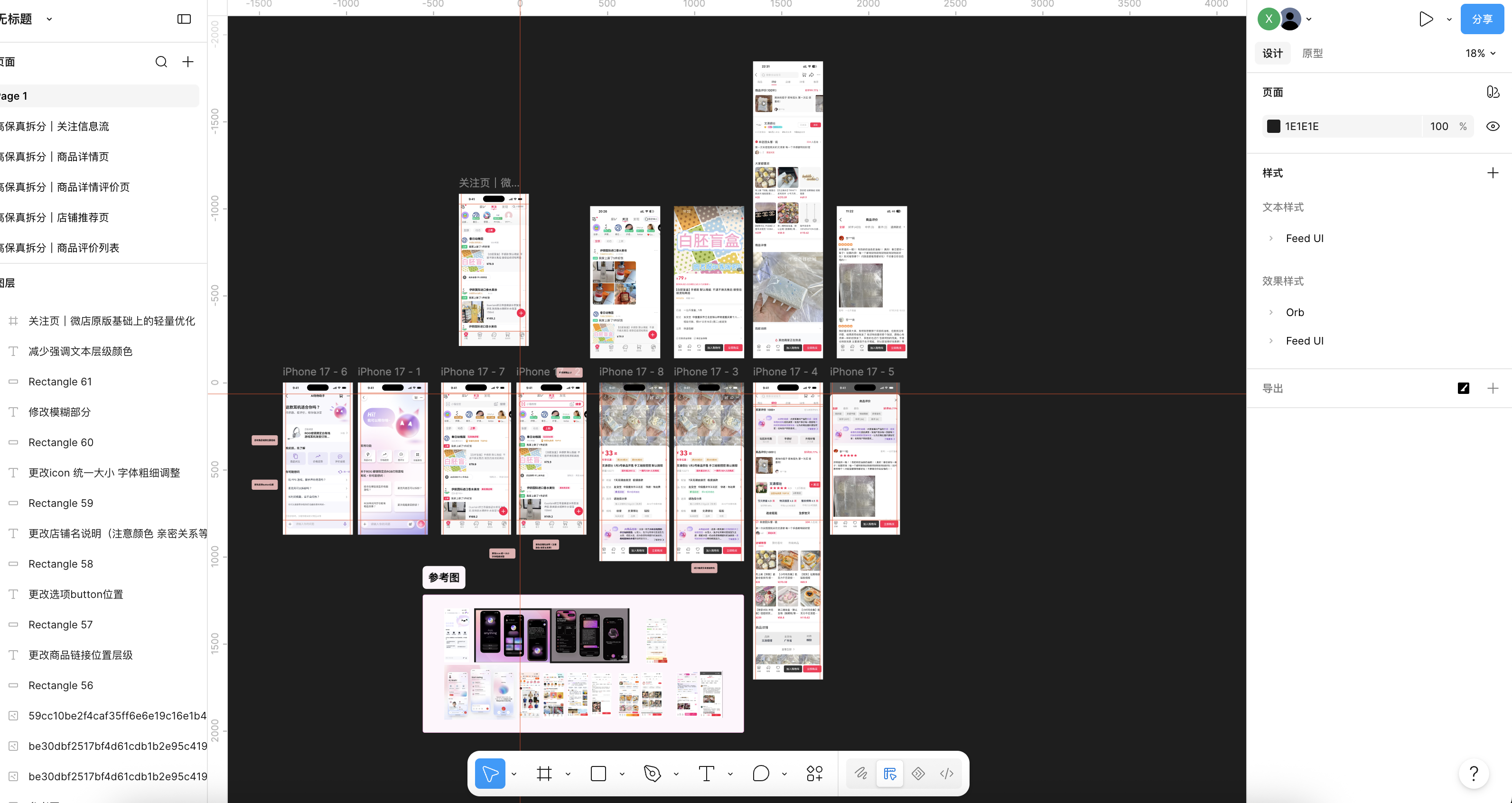Image resolution: width=1512 pixels, height=803 pixels.
Task: Select the Comment tool
Action: click(x=761, y=774)
